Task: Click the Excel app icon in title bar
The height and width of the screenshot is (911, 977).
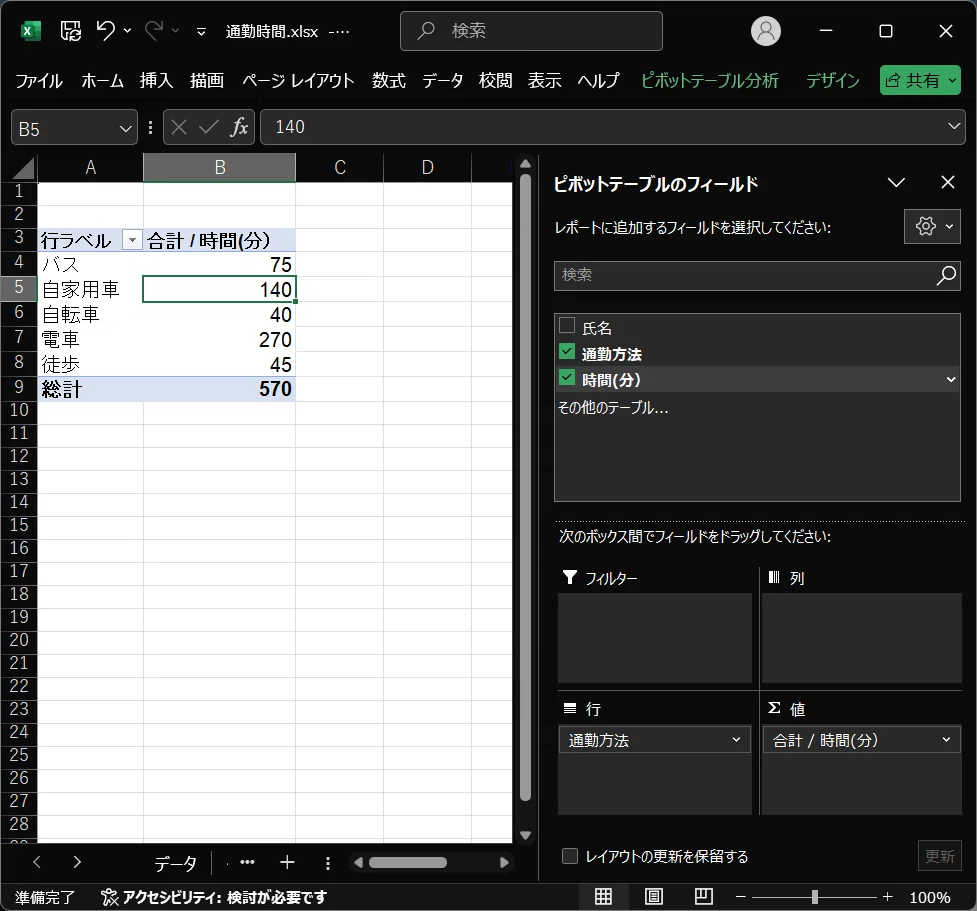Action: (x=31, y=31)
